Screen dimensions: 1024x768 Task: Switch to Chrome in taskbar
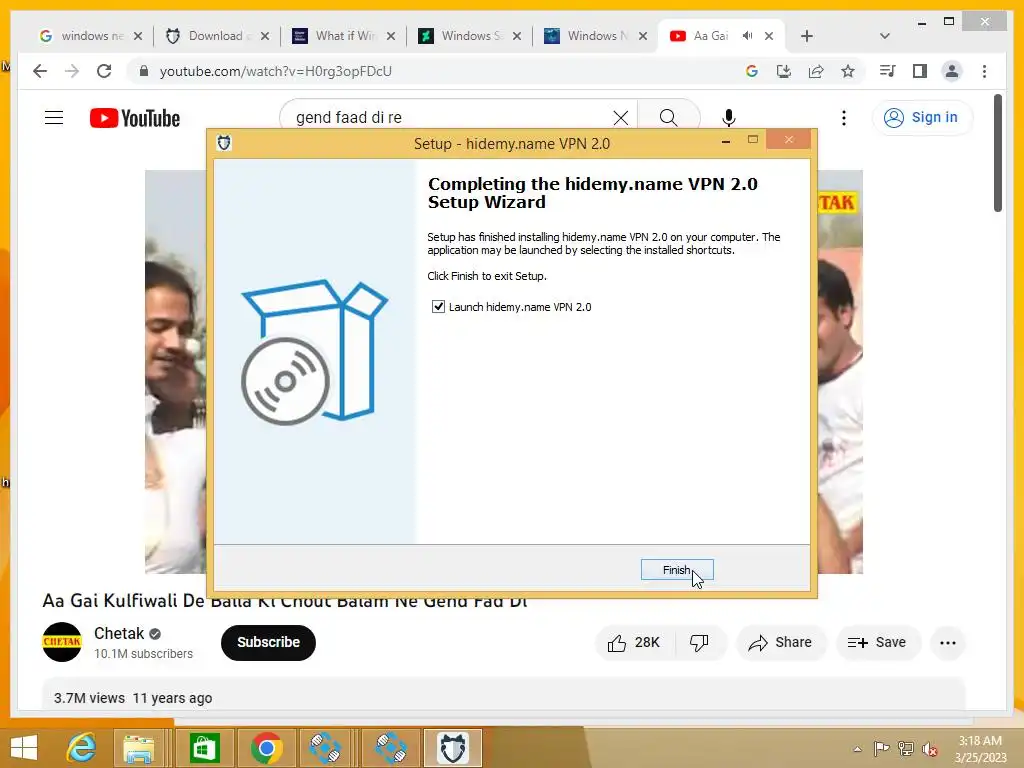266,748
